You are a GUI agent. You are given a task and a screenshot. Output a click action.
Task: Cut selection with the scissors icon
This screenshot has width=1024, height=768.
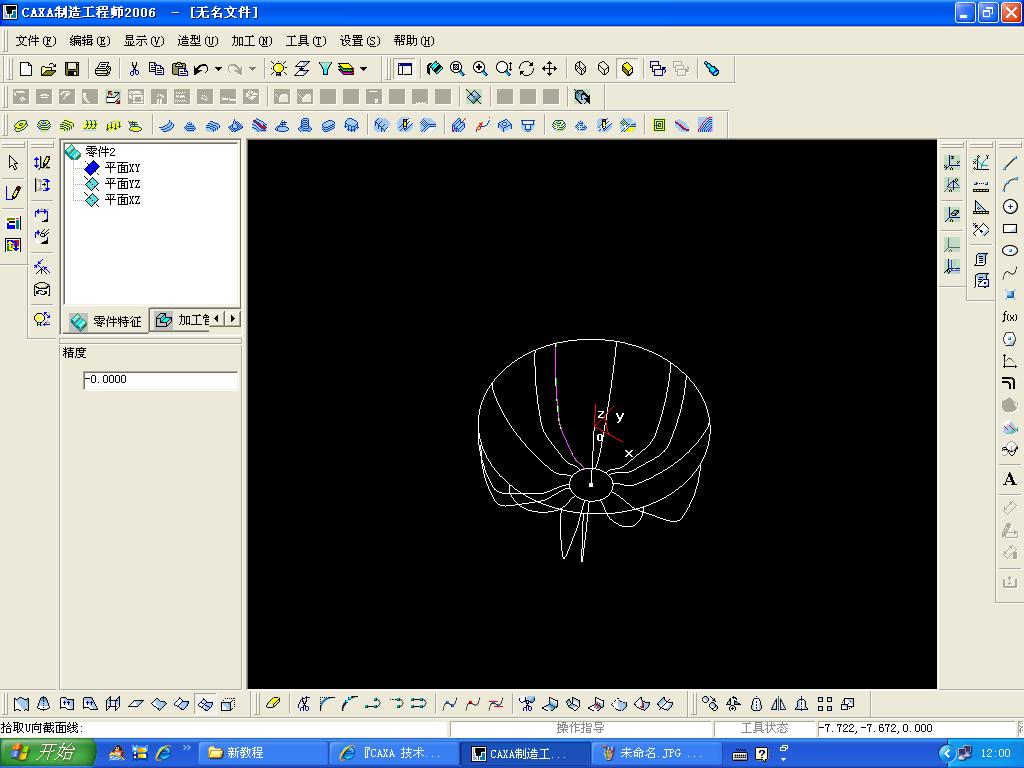pos(134,69)
